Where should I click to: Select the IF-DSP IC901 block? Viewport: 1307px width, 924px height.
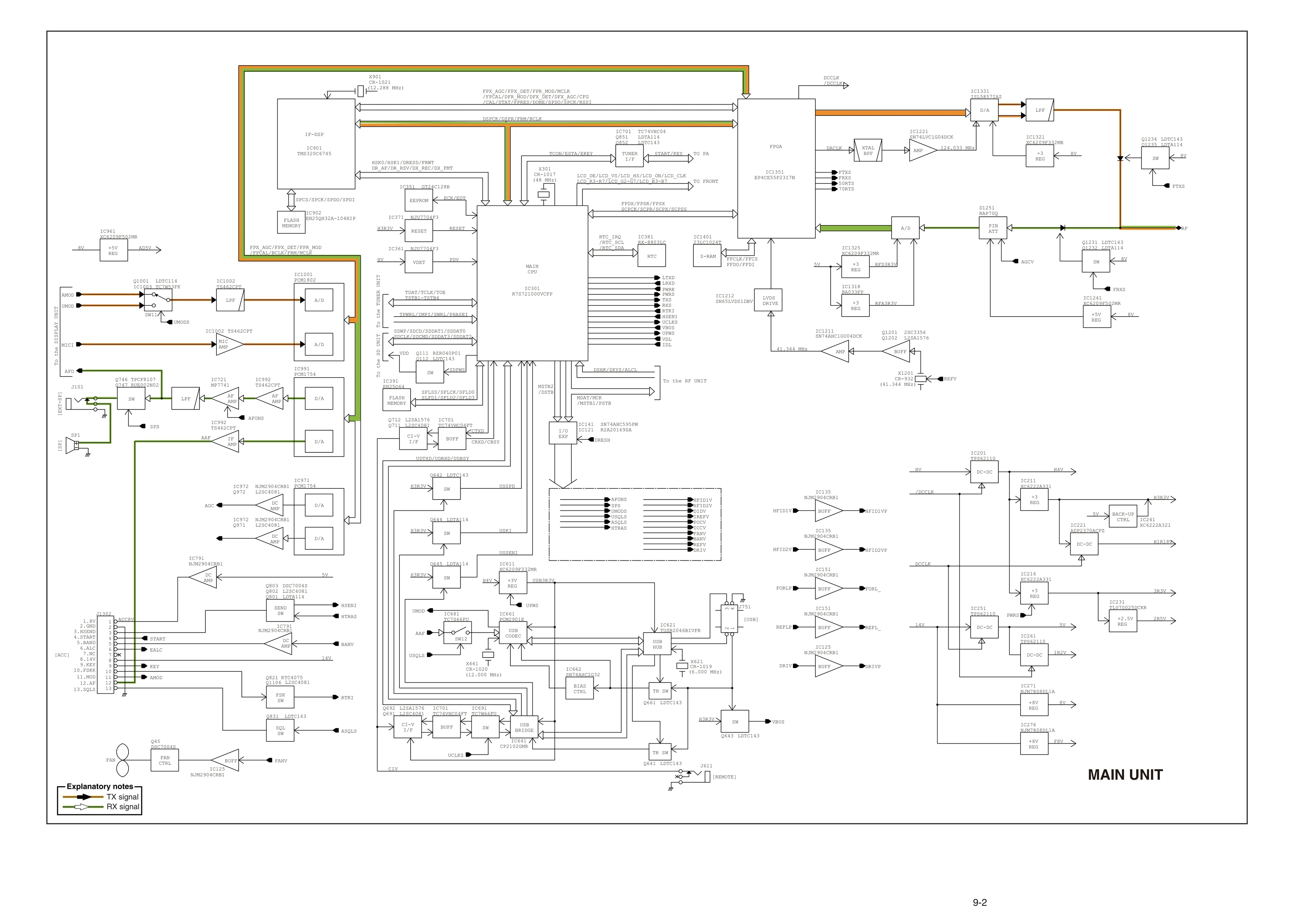coord(316,144)
